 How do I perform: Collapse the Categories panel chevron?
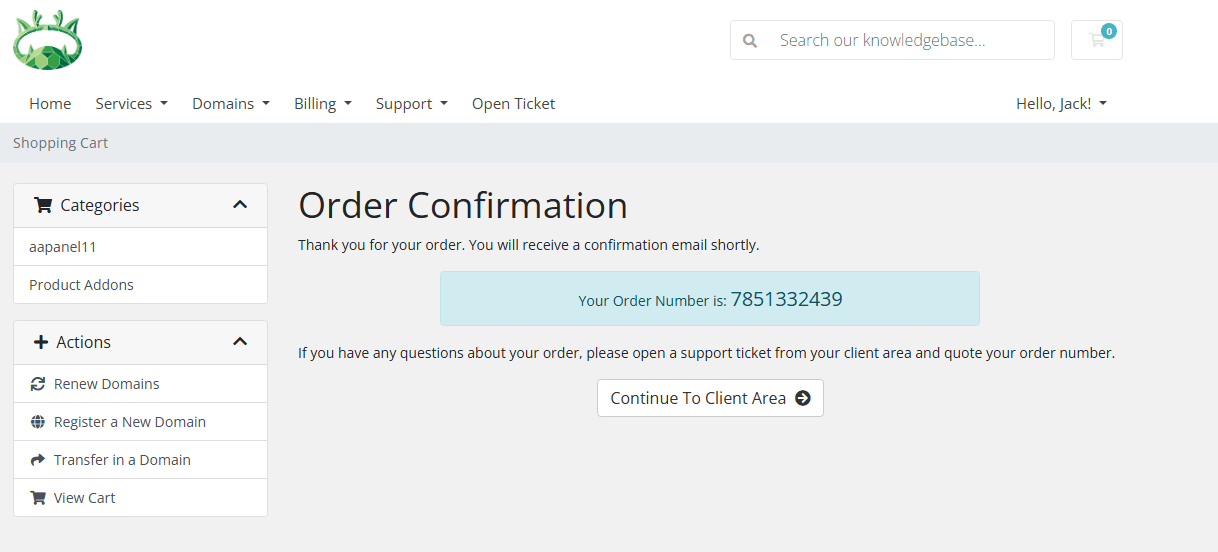(240, 205)
